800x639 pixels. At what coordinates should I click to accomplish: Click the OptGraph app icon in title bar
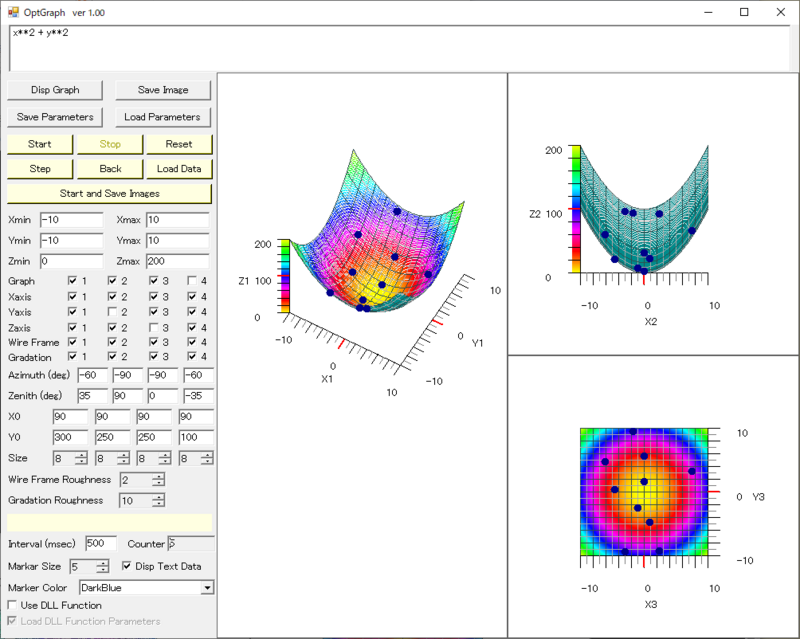14,12
